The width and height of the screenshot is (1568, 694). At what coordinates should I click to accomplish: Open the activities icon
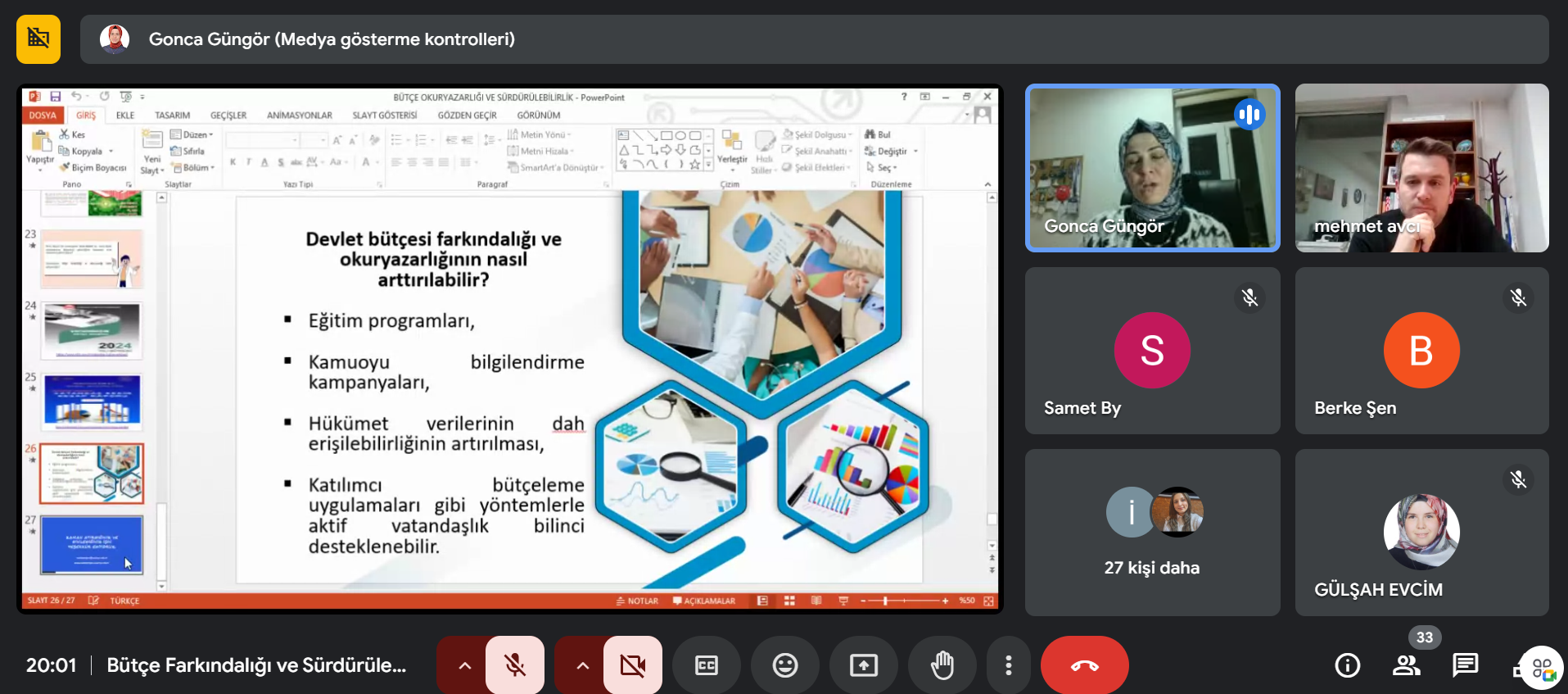[x=1542, y=668]
